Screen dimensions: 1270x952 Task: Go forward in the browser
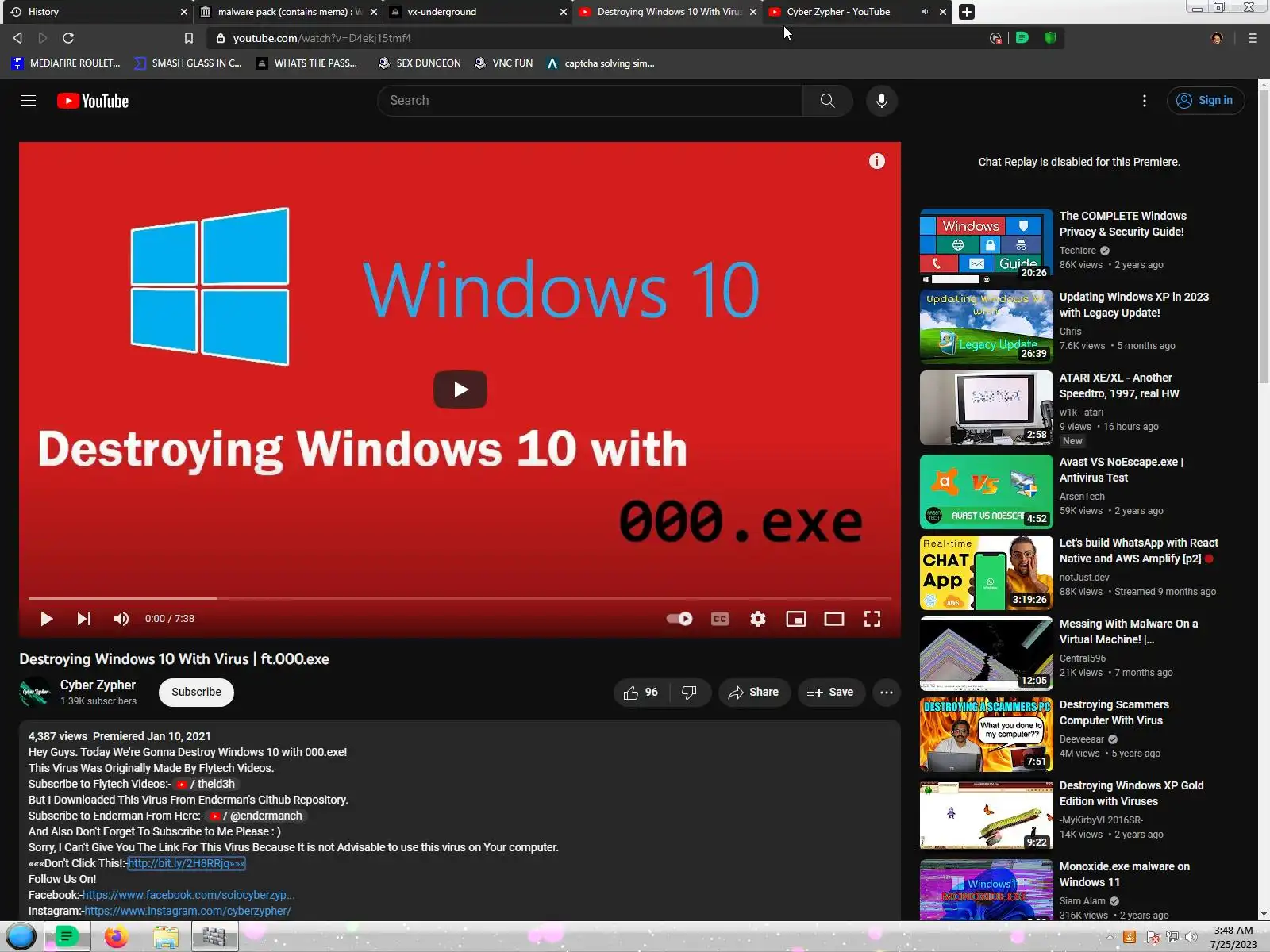click(43, 38)
